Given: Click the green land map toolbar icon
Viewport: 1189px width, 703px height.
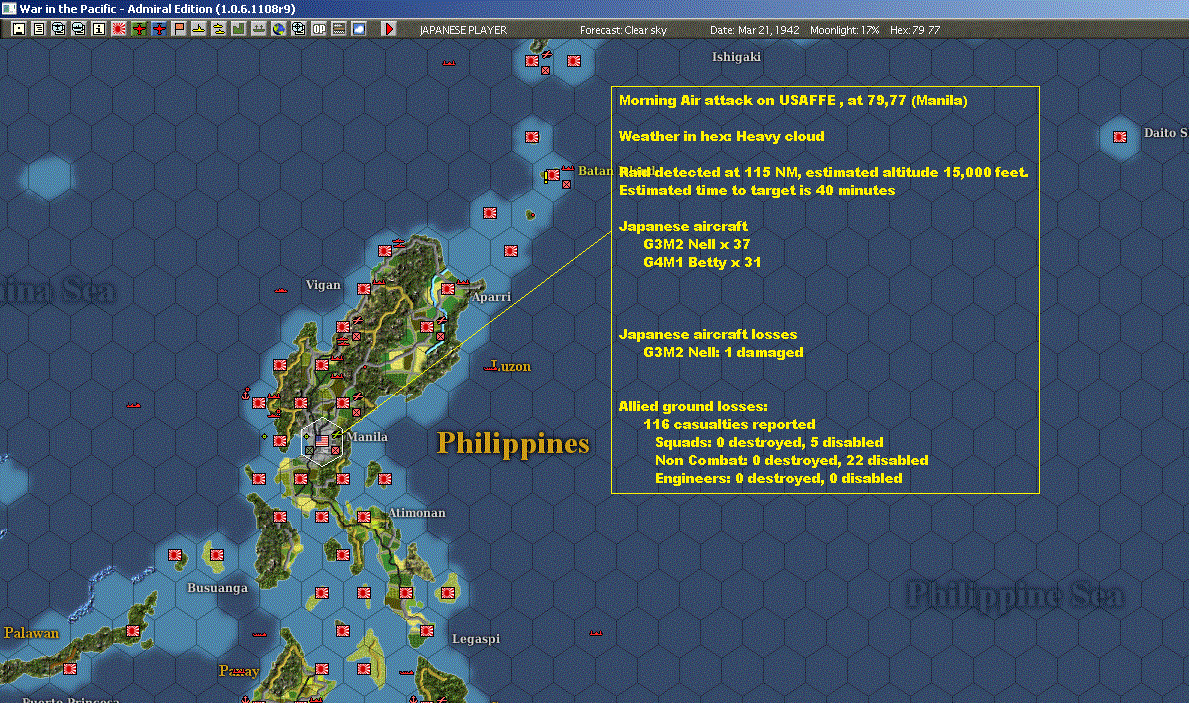Looking at the screenshot, I should click(x=239, y=29).
